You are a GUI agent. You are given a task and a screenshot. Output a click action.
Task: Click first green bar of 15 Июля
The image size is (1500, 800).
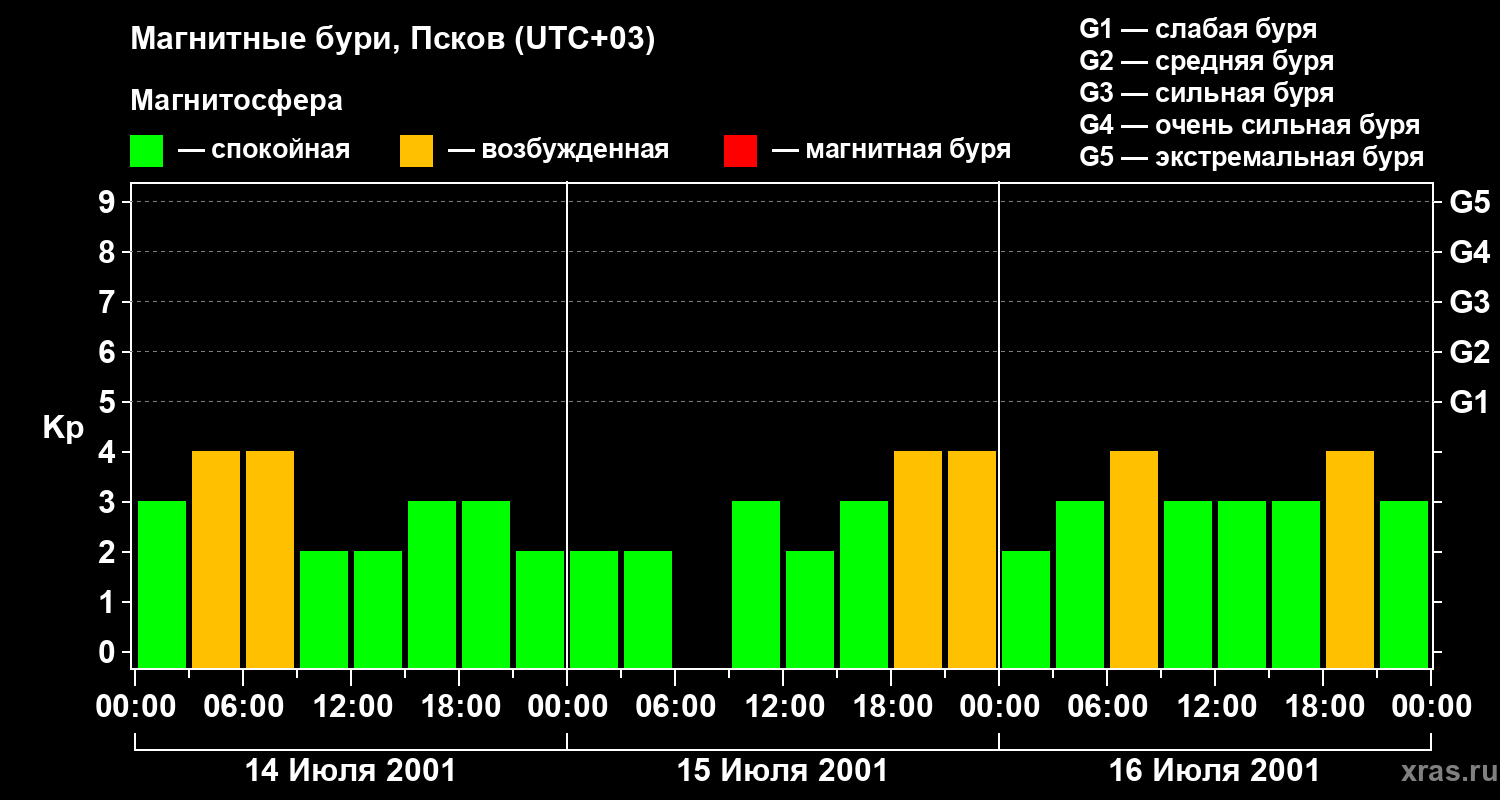[594, 609]
